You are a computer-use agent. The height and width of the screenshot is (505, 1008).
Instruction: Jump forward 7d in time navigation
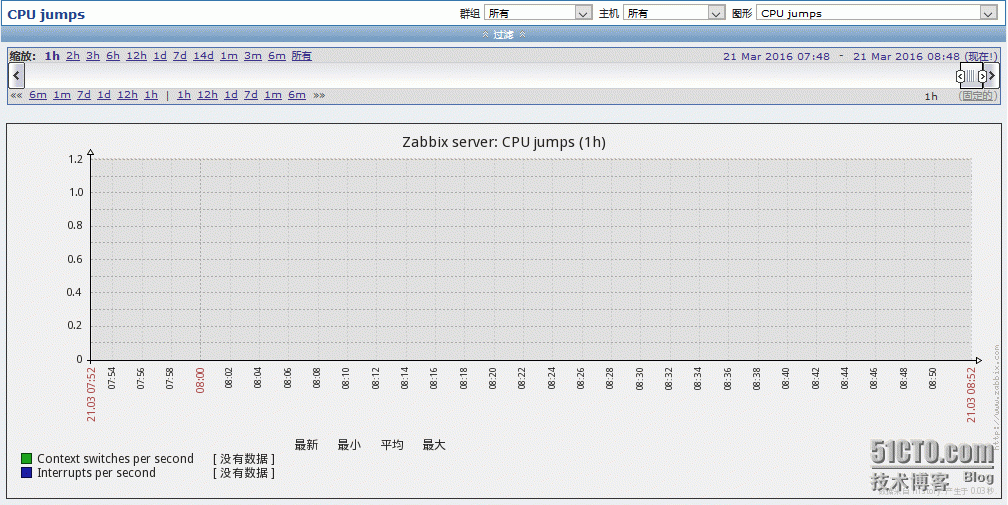[251, 95]
